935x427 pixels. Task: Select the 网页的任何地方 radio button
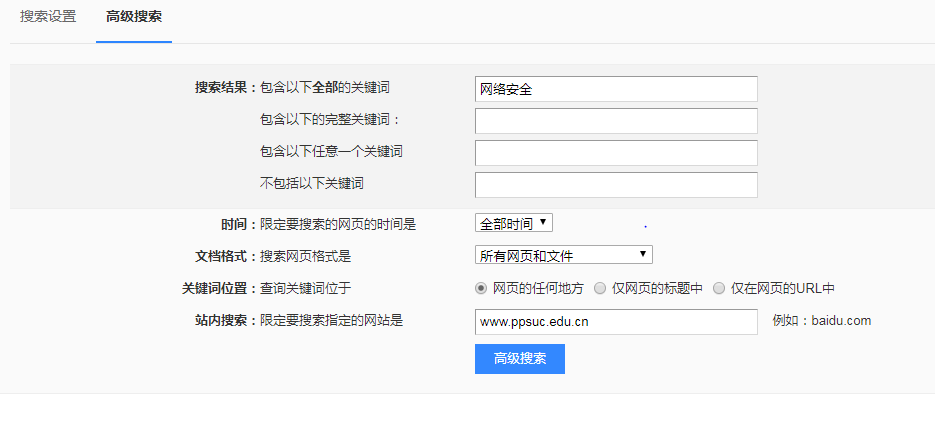pos(481,288)
